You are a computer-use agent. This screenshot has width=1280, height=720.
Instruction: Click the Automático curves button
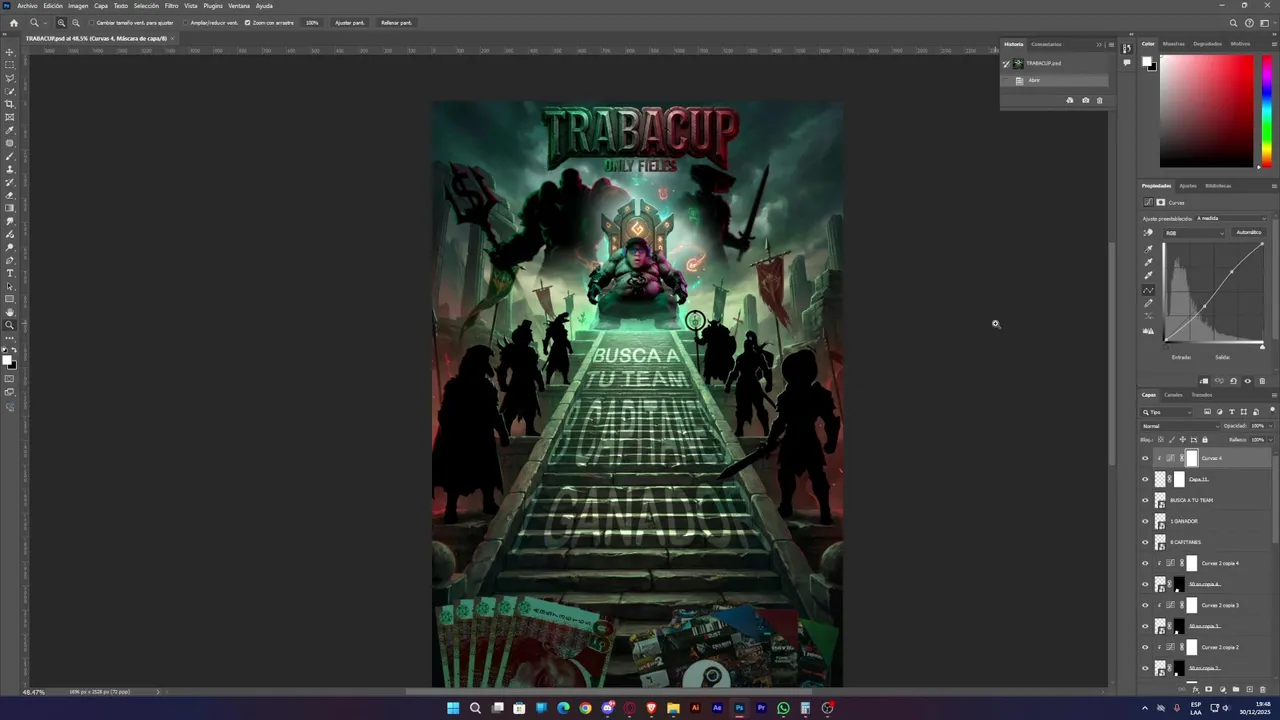click(x=1249, y=233)
